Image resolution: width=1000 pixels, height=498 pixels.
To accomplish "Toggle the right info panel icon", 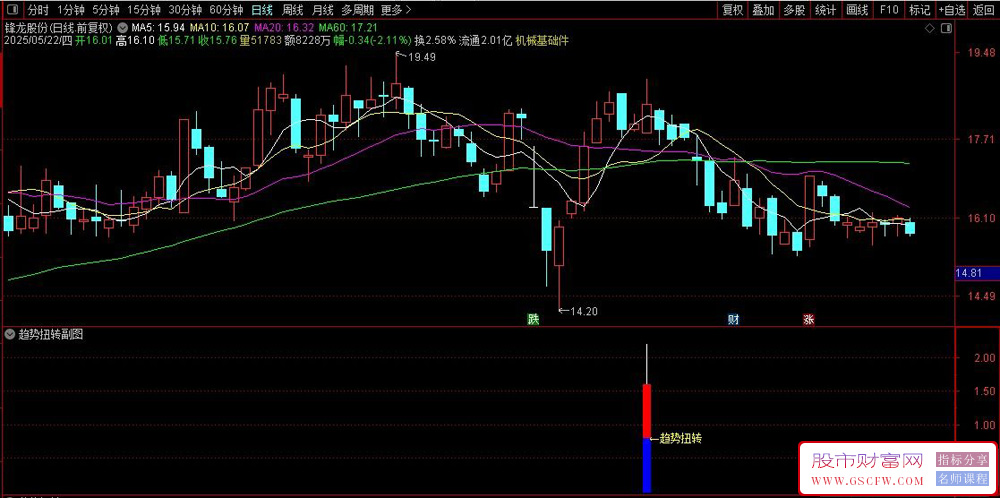I will pyautogui.click(x=948, y=29).
